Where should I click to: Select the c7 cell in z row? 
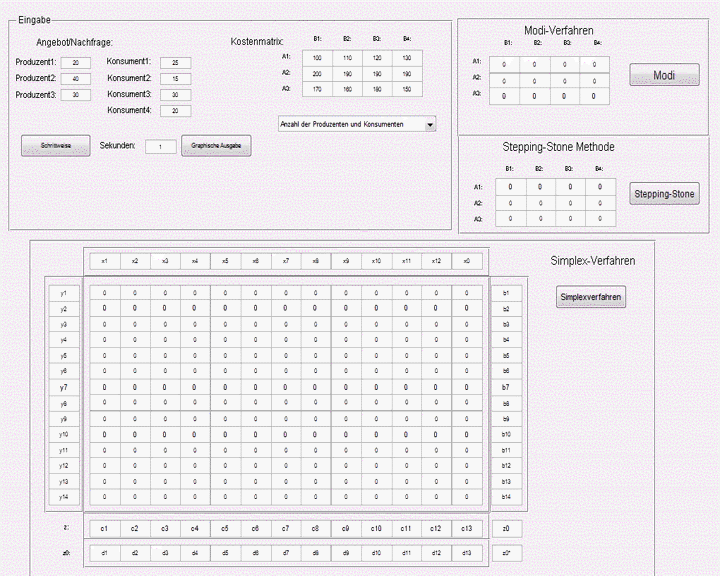coord(286,529)
